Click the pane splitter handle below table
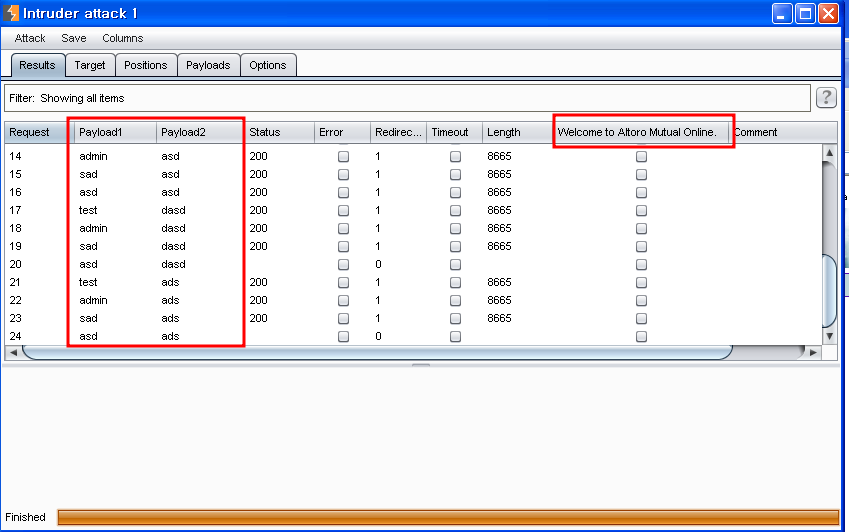The width and height of the screenshot is (849, 532). 421,365
